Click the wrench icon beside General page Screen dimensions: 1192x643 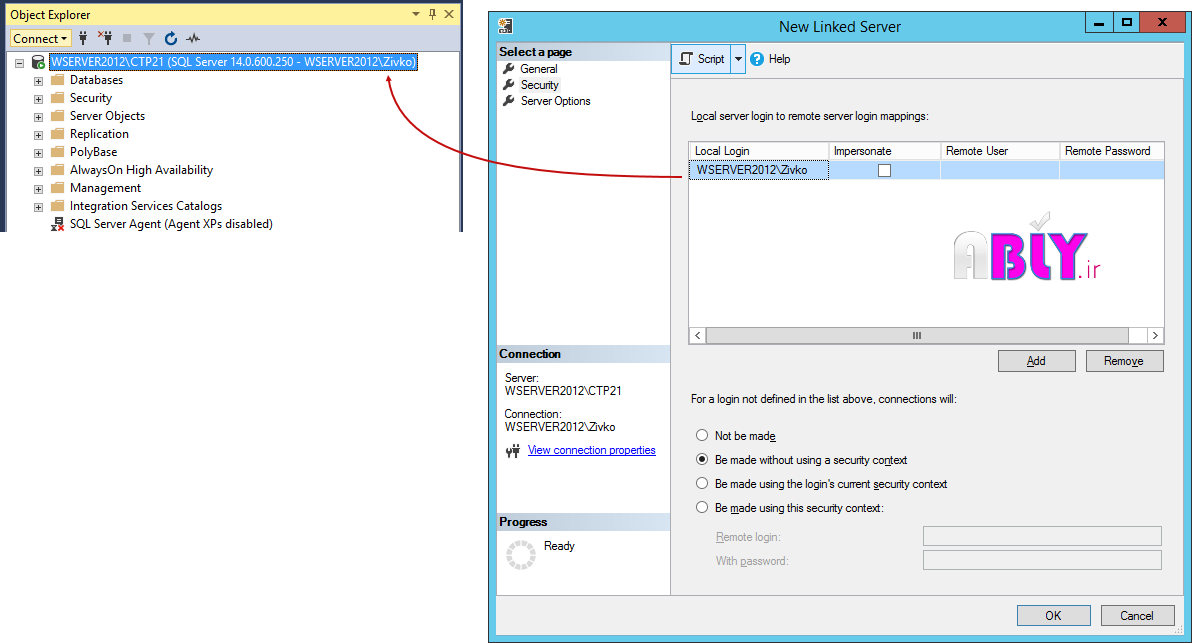[x=509, y=68]
